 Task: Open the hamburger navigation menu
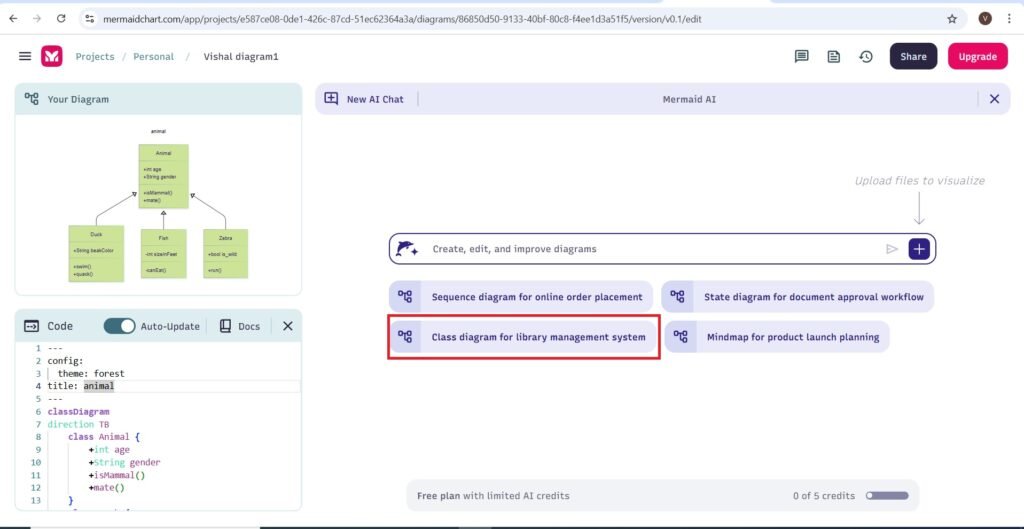[x=25, y=57]
